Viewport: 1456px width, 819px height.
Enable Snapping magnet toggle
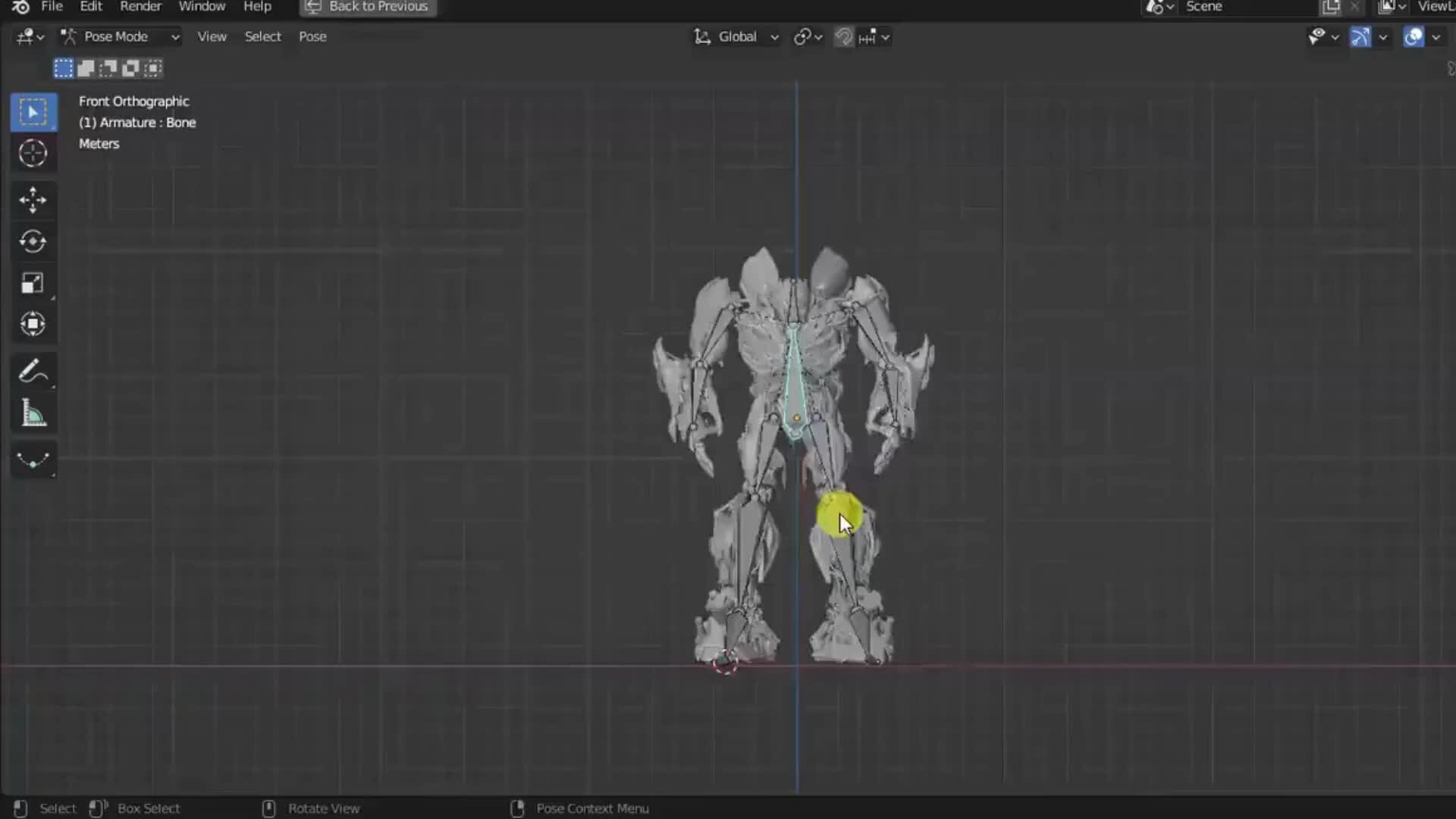844,36
